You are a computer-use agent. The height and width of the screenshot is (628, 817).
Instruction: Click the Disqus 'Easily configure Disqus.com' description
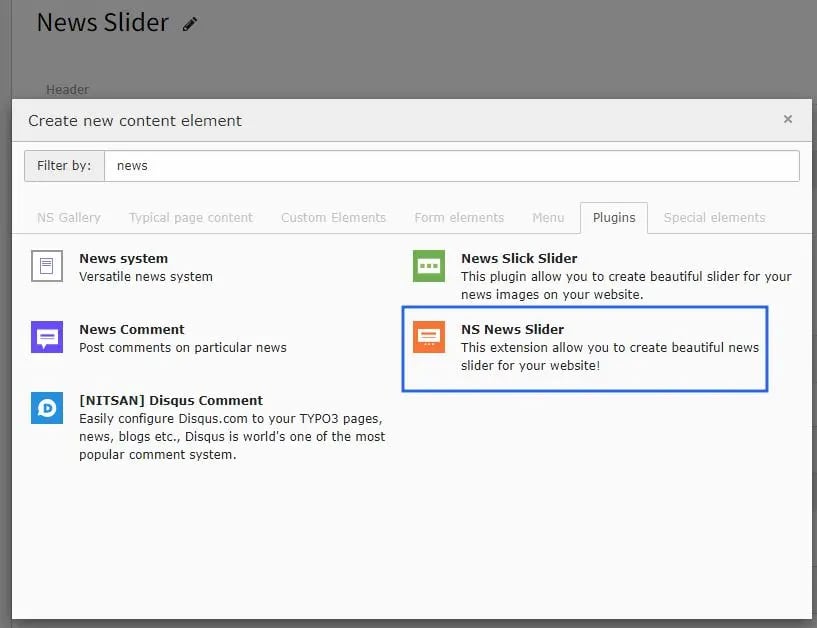232,436
